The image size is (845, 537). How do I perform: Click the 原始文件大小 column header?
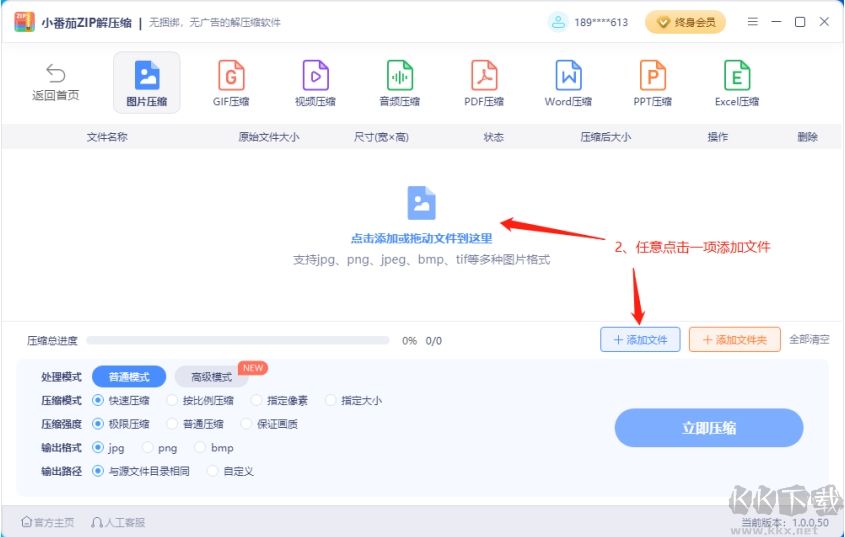click(x=268, y=137)
